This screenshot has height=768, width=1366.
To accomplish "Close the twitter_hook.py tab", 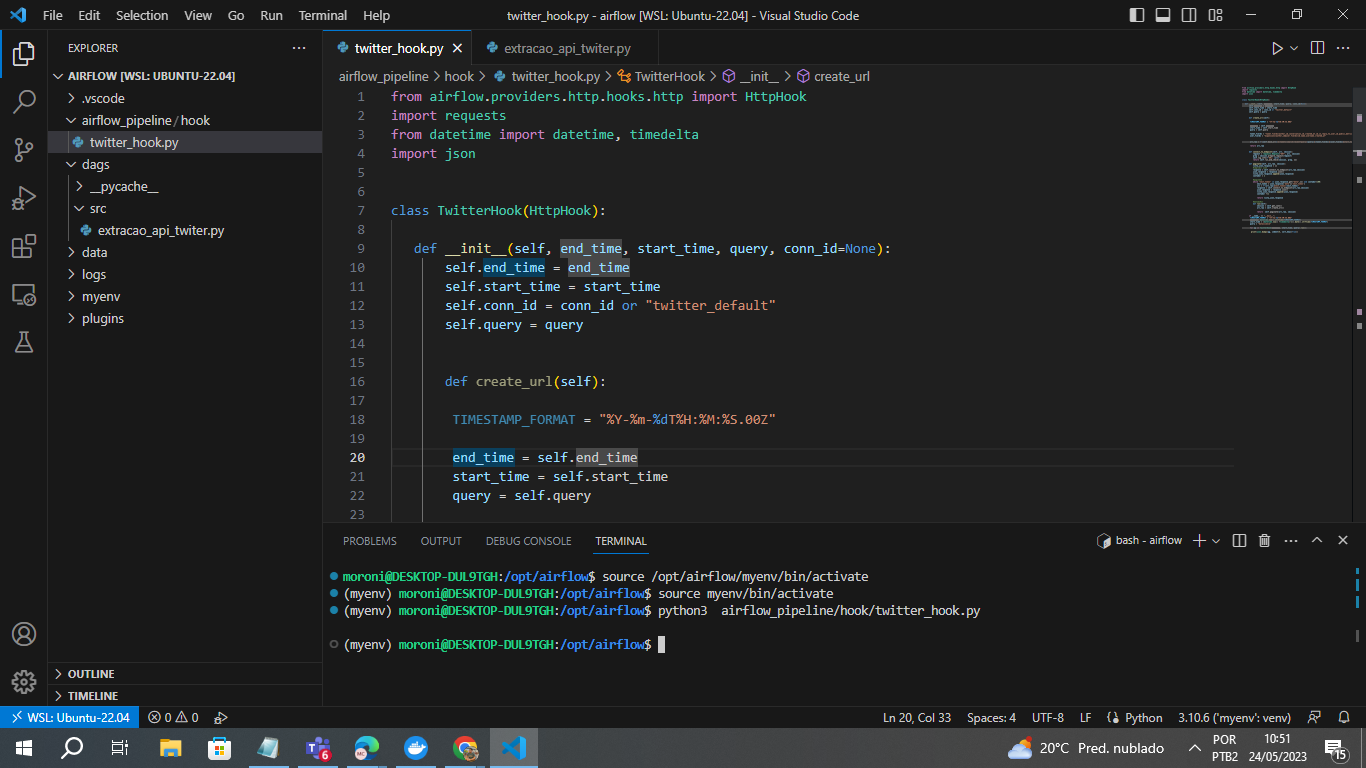I will (458, 48).
